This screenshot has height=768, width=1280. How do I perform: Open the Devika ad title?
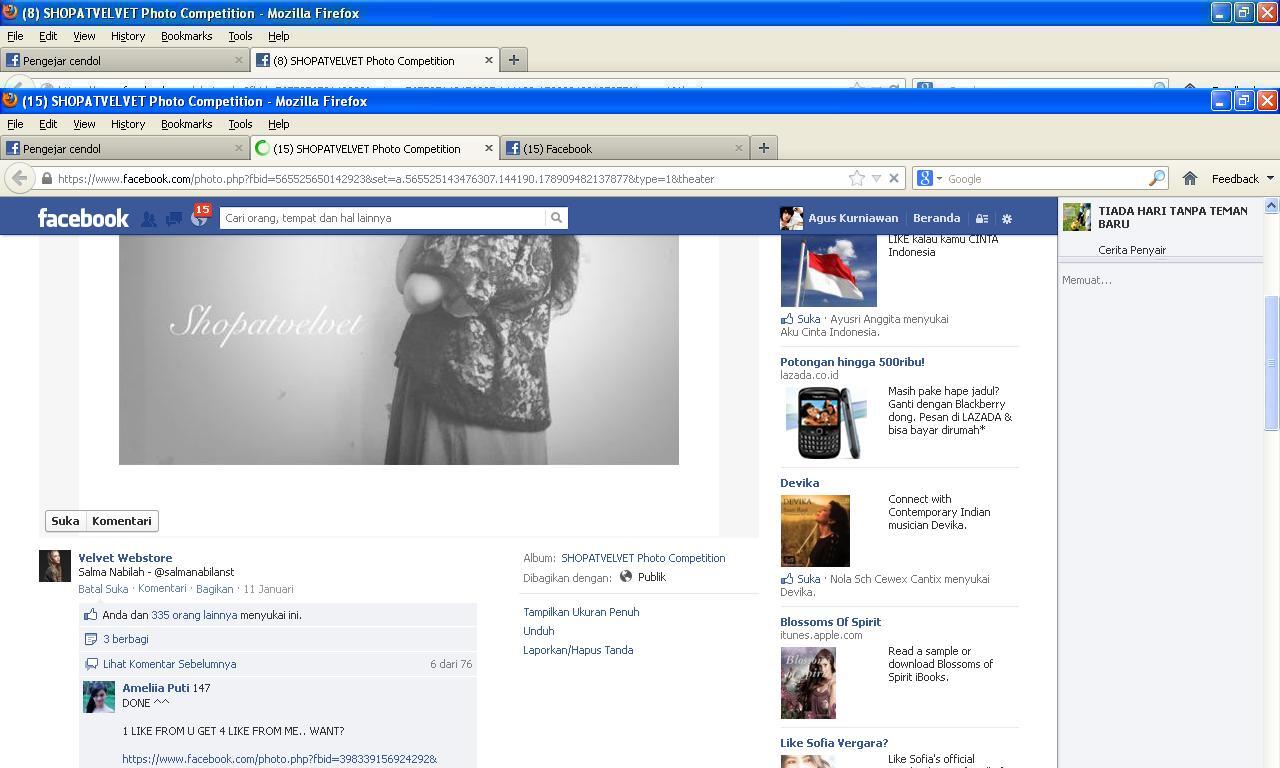(799, 483)
